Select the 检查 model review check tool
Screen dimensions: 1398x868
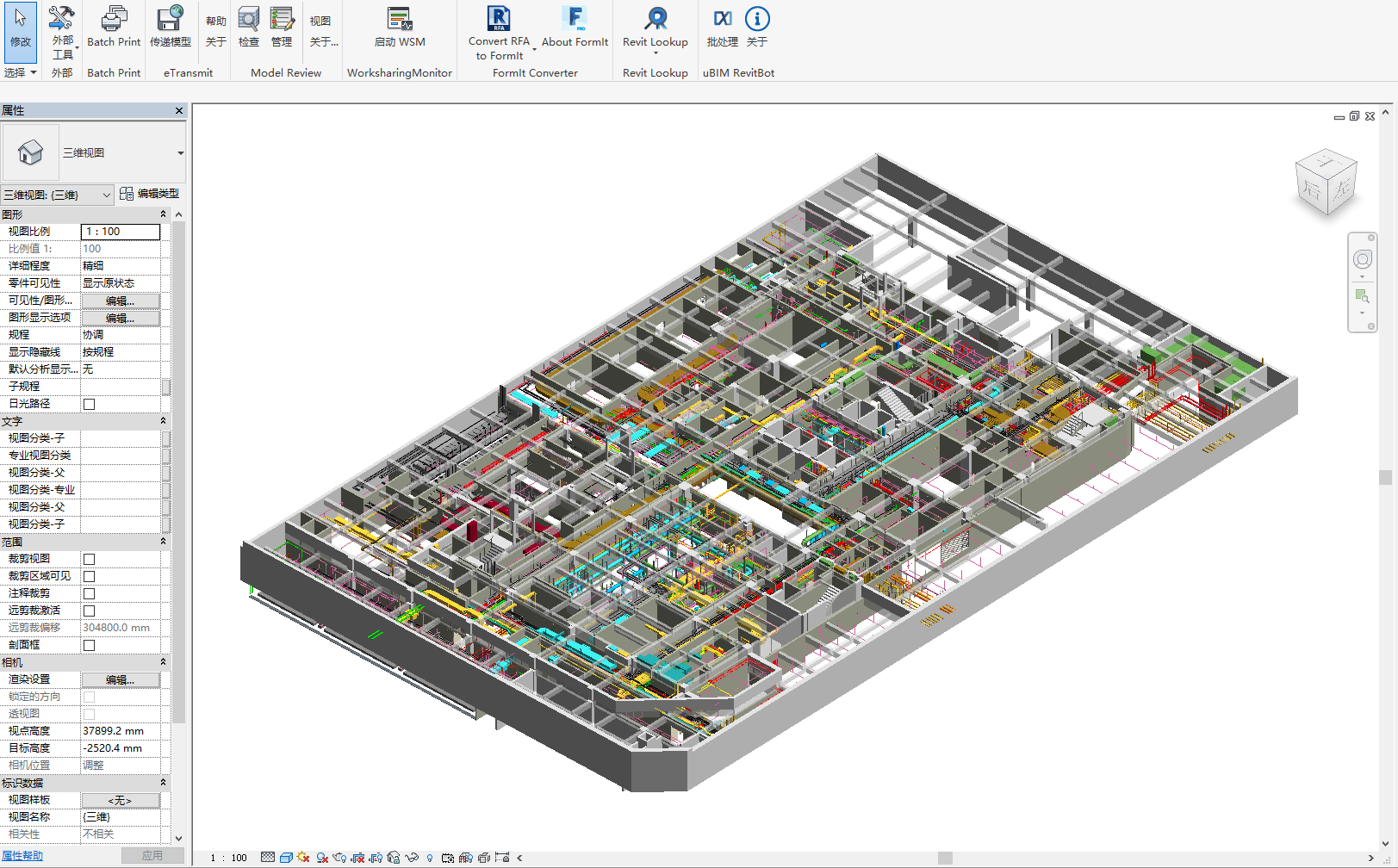[x=249, y=26]
